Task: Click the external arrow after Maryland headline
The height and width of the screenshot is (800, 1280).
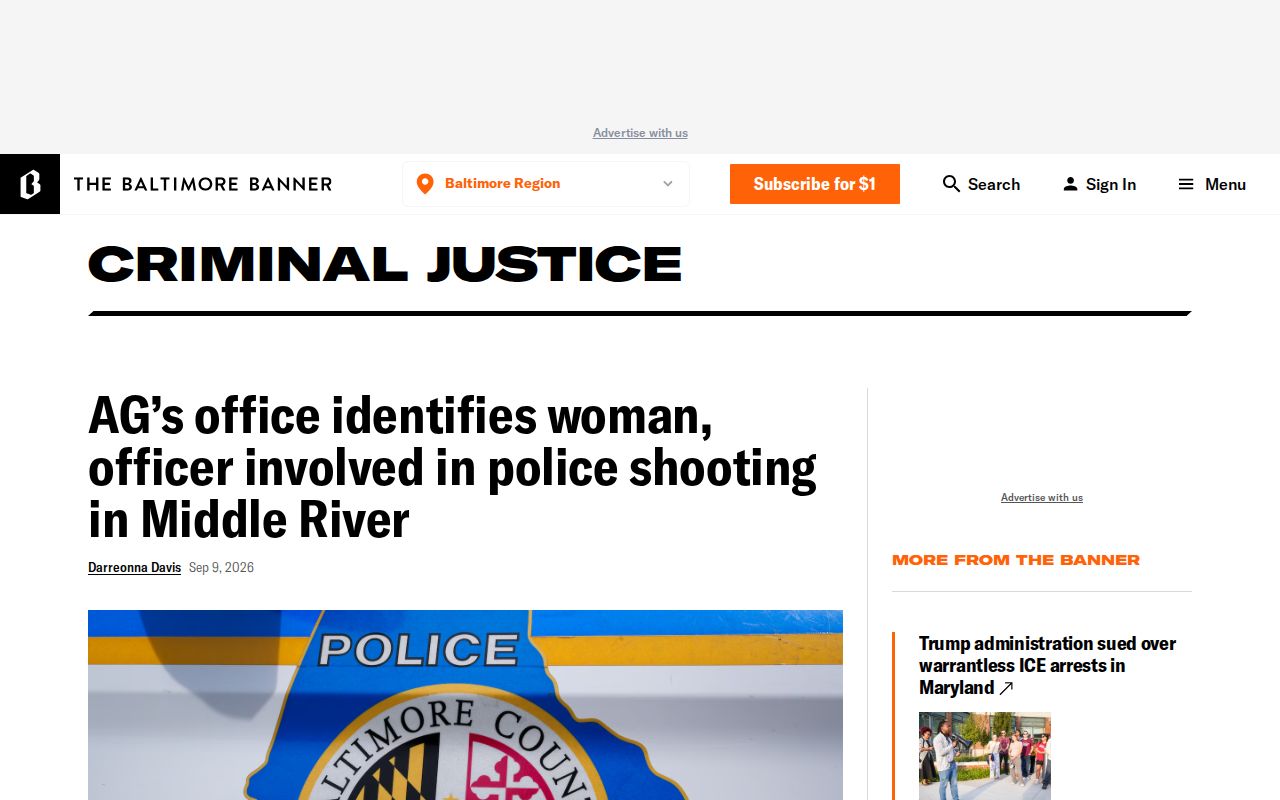Action: [1006, 688]
